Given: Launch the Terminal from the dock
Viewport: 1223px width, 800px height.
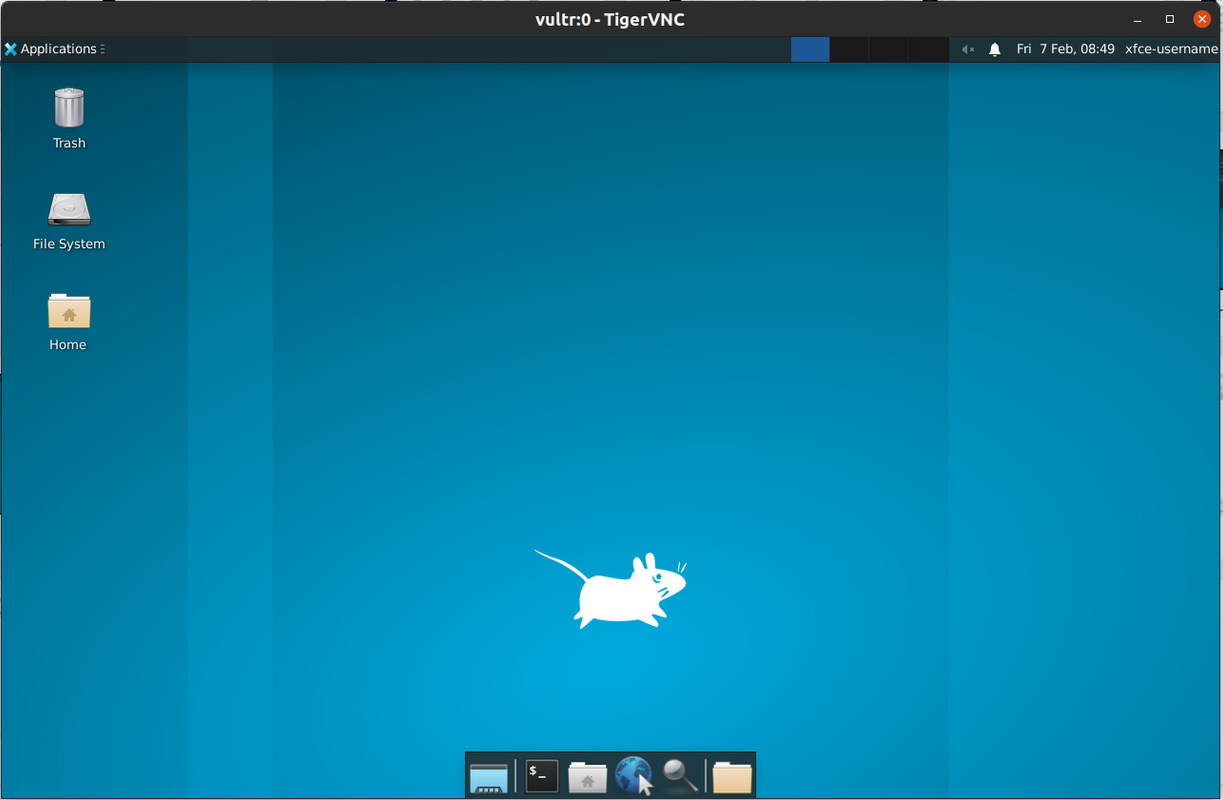Looking at the screenshot, I should 542,776.
